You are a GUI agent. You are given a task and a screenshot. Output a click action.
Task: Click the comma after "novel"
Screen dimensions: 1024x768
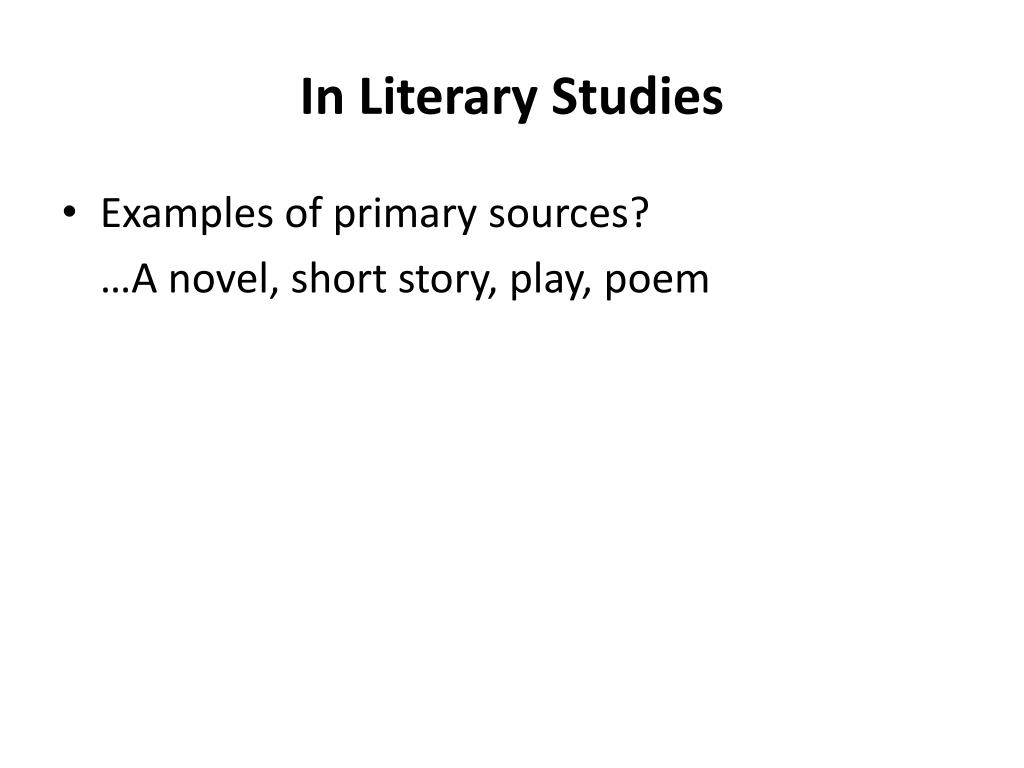tap(274, 293)
